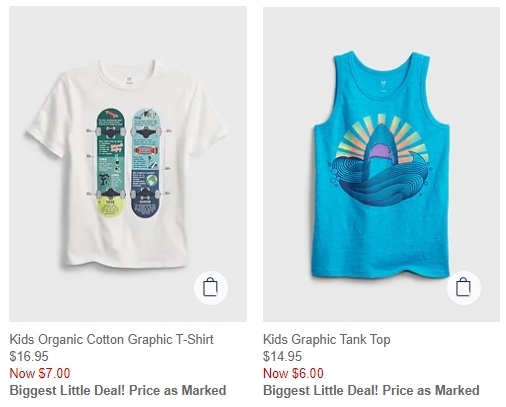Viewport: 506px width, 407px height.
Task: Select the Now $6.00 sale price
Action: [x=293, y=373]
